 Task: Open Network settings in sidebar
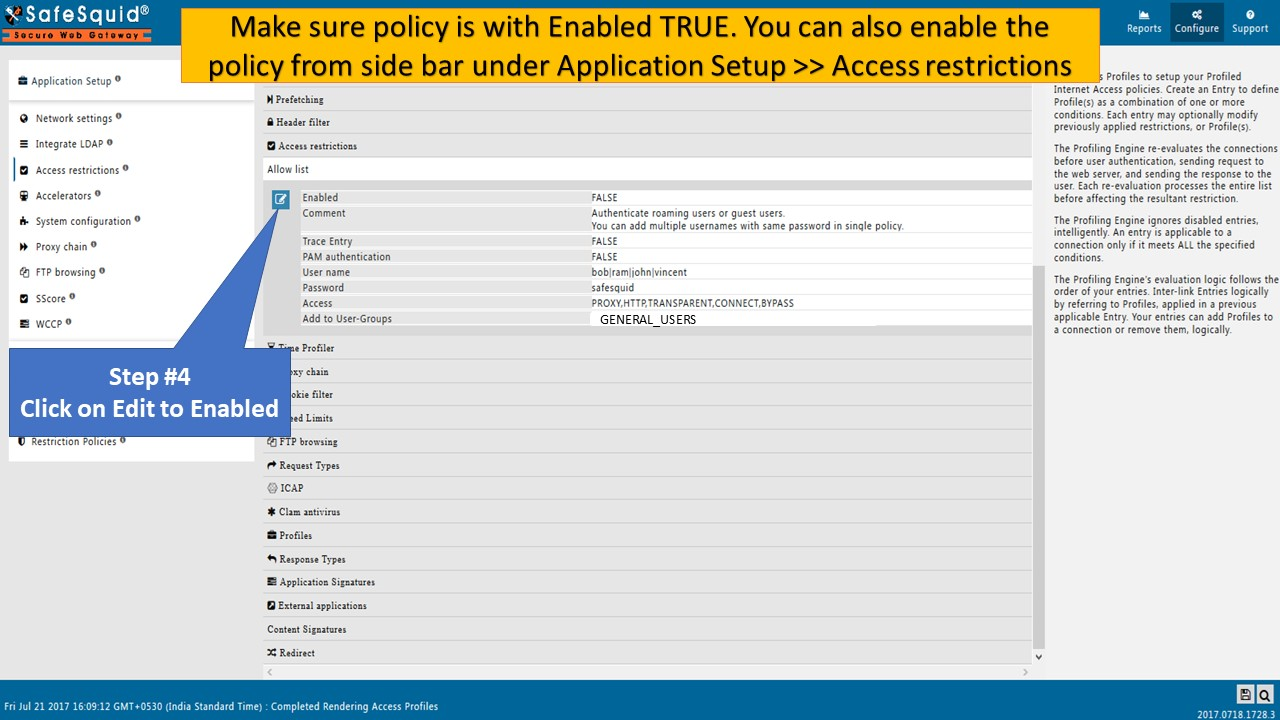74,118
